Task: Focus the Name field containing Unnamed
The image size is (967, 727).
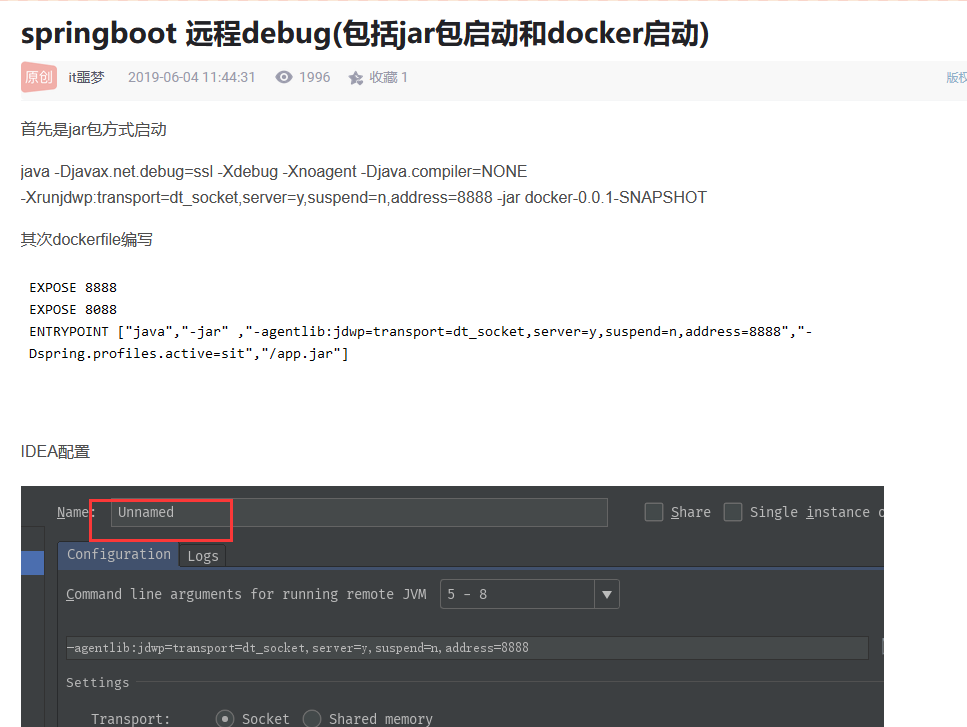Action: coord(359,512)
